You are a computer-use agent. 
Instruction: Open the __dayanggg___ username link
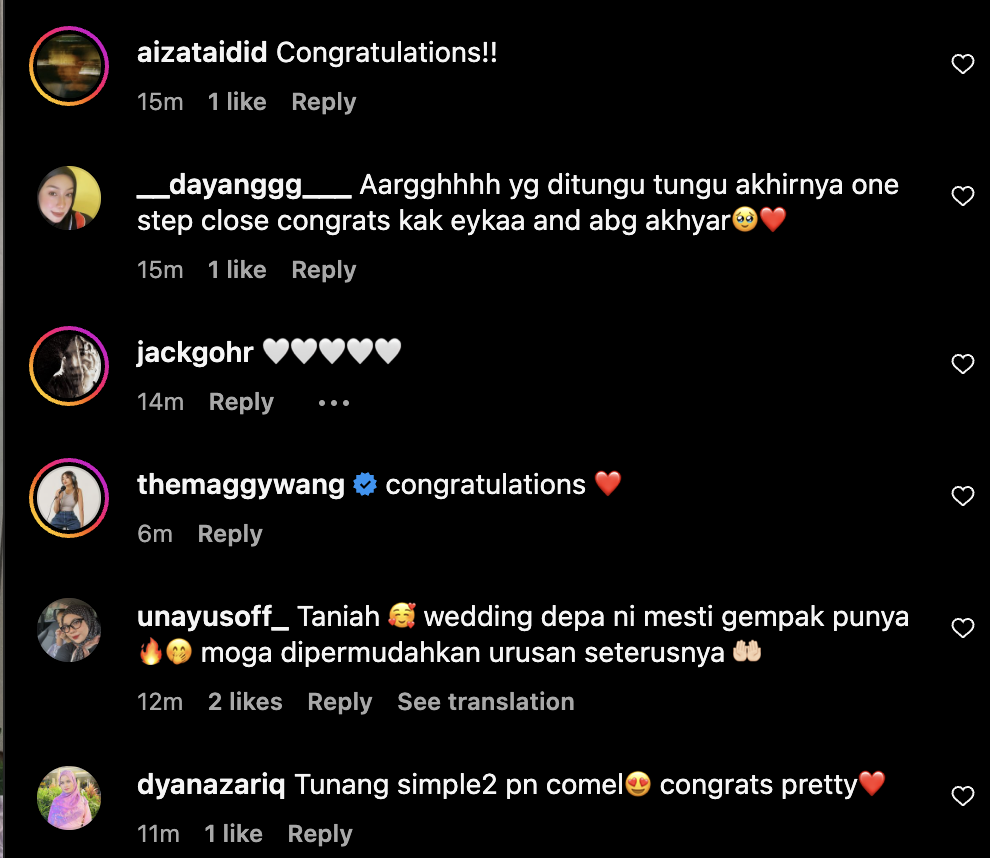[244, 185]
